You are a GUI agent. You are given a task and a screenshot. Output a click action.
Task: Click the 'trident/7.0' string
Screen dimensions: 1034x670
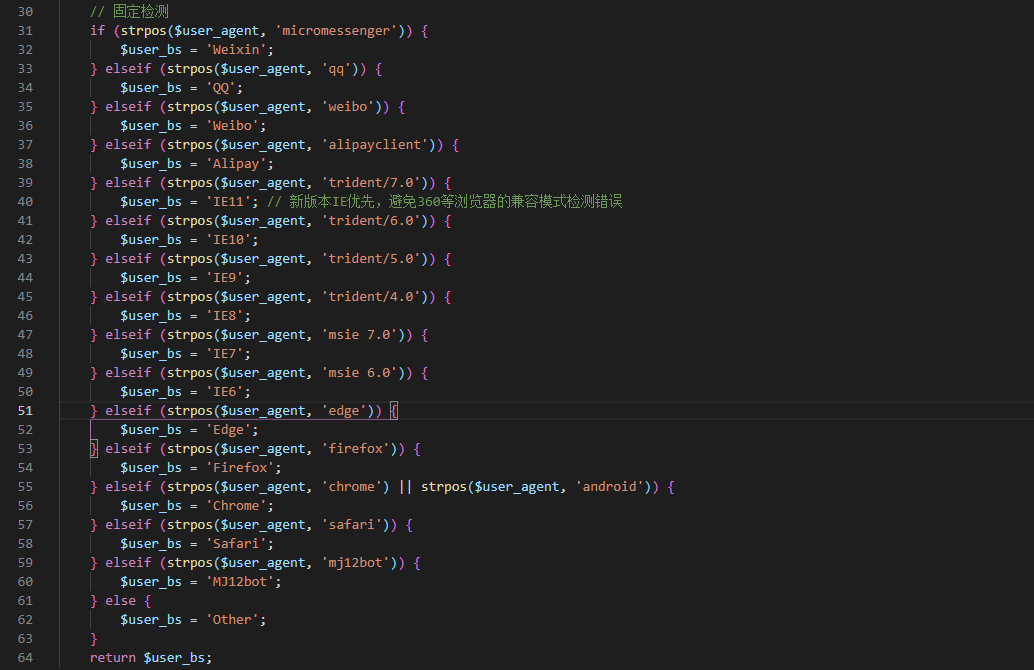[x=371, y=183]
